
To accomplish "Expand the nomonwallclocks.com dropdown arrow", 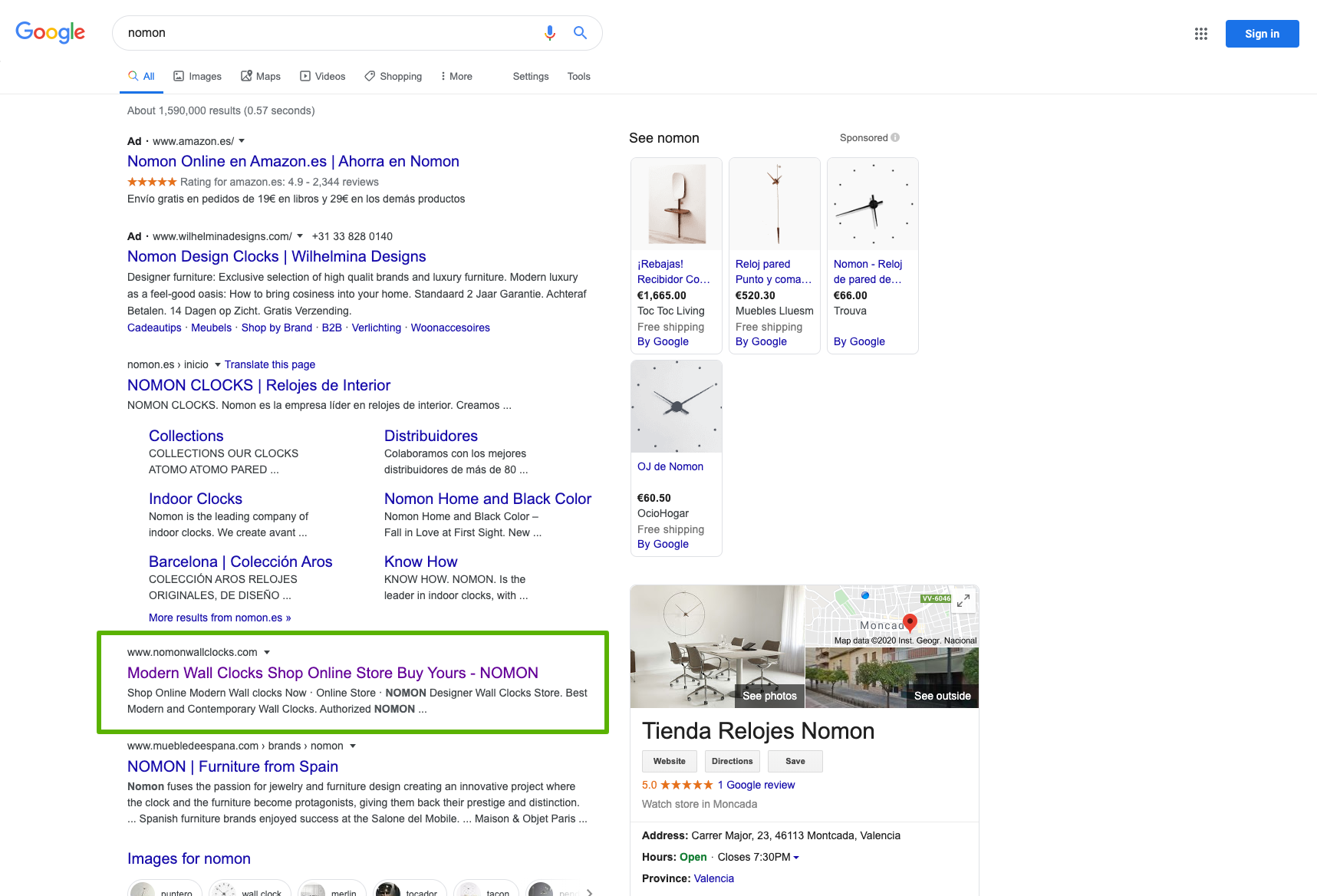I will point(267,652).
